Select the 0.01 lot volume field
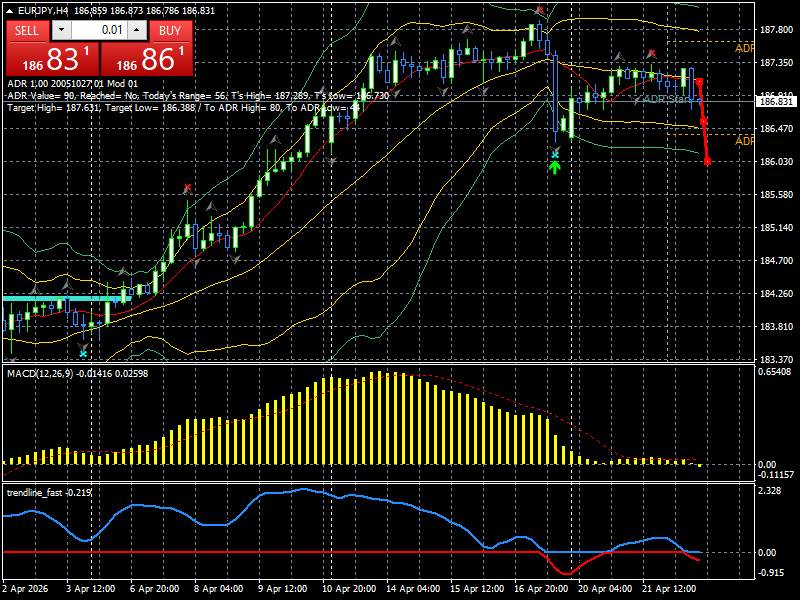Image resolution: width=800 pixels, height=600 pixels. point(99,30)
